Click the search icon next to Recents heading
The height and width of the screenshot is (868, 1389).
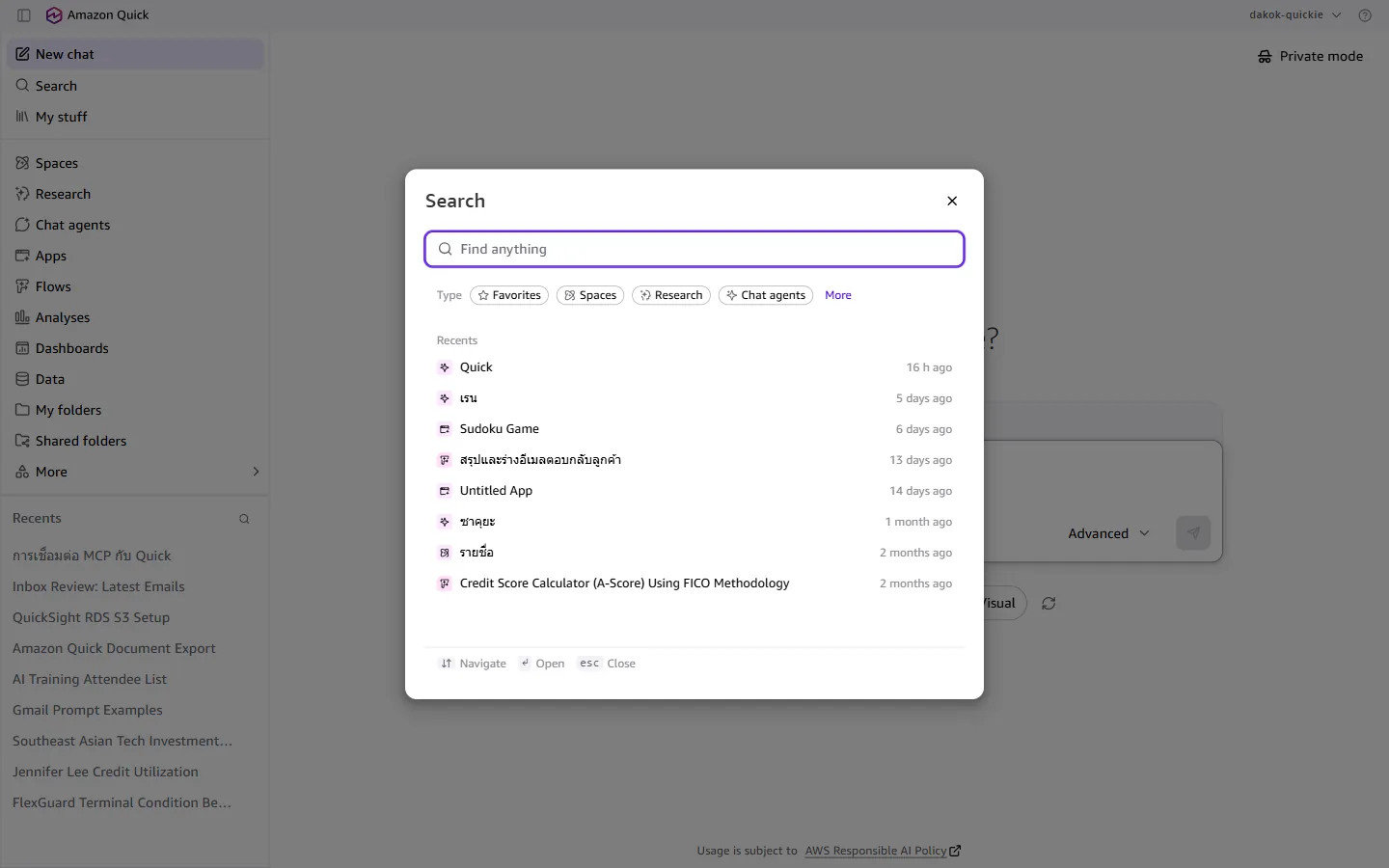click(244, 519)
